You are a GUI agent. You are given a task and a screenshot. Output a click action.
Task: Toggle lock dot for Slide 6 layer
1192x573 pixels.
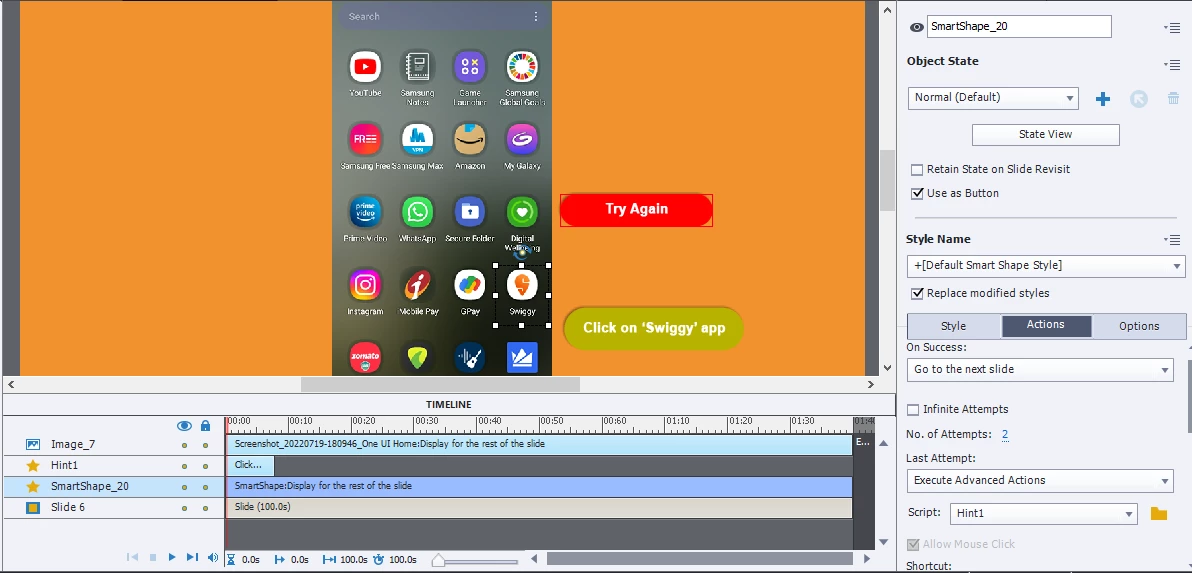[205, 507]
